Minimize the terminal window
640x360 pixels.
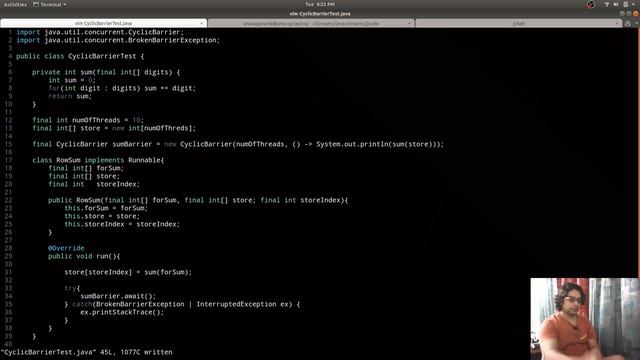click(x=622, y=13)
